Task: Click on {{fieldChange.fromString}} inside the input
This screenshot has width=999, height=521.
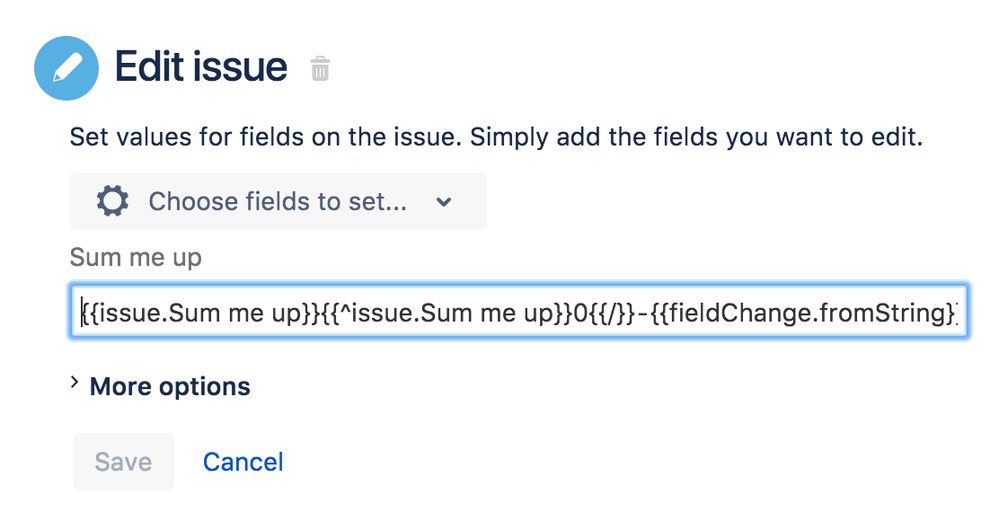Action: pos(805,313)
